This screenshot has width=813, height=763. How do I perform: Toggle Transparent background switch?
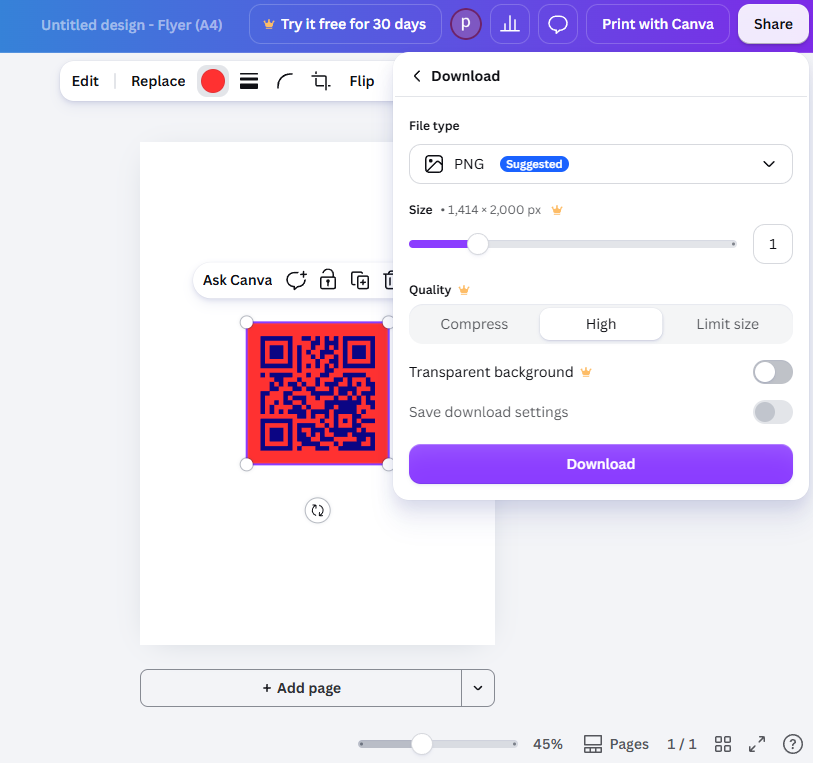[x=773, y=372]
